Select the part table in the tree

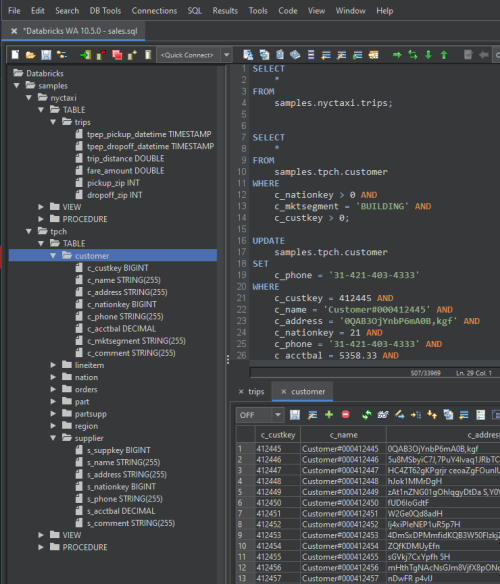tap(82, 402)
